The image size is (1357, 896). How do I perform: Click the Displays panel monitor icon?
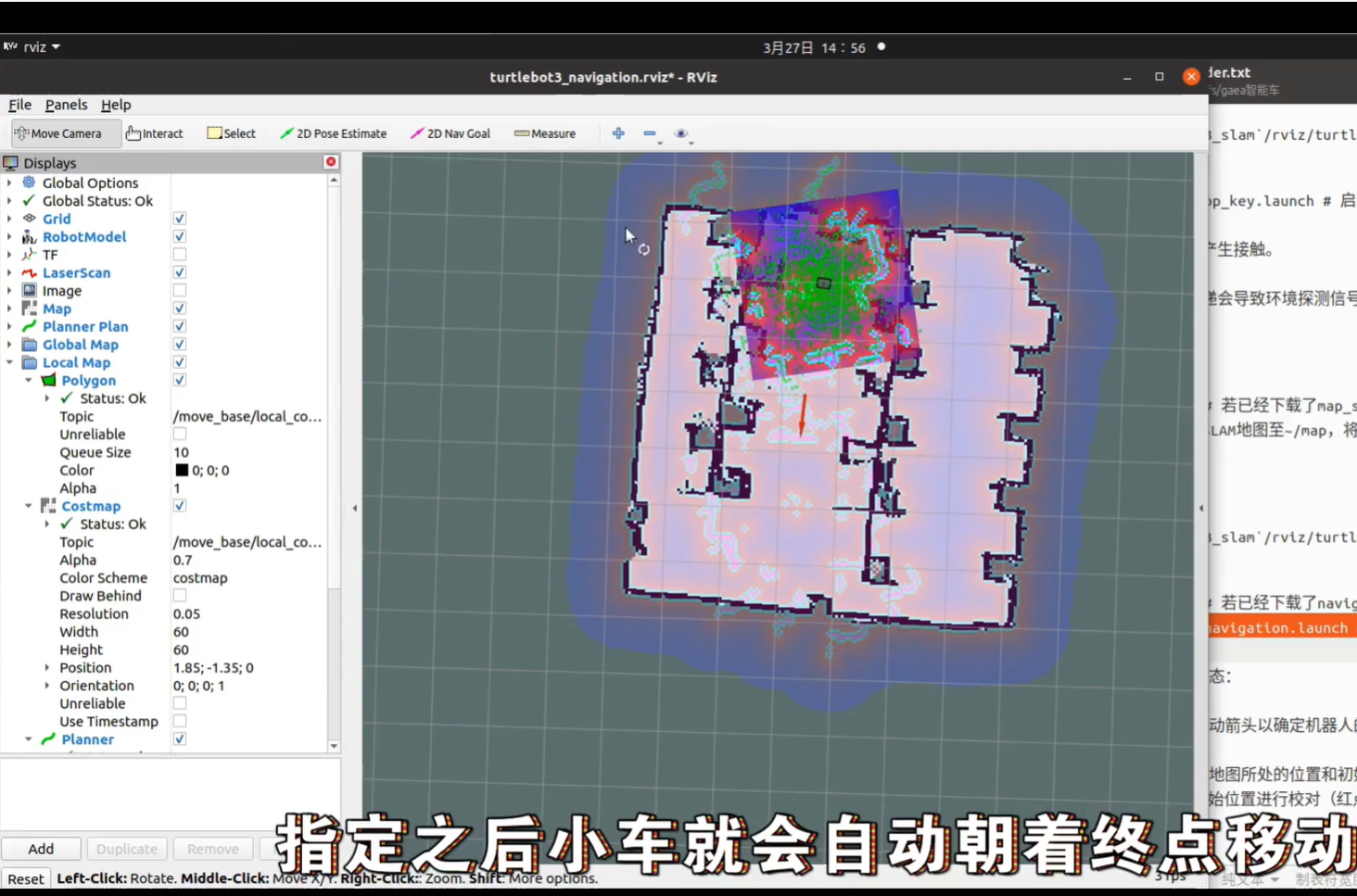[x=11, y=163]
